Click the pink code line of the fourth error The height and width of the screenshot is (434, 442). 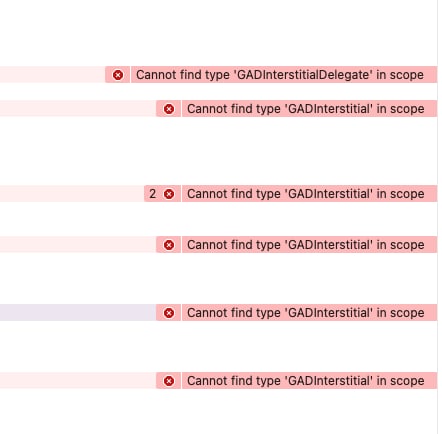(x=78, y=245)
